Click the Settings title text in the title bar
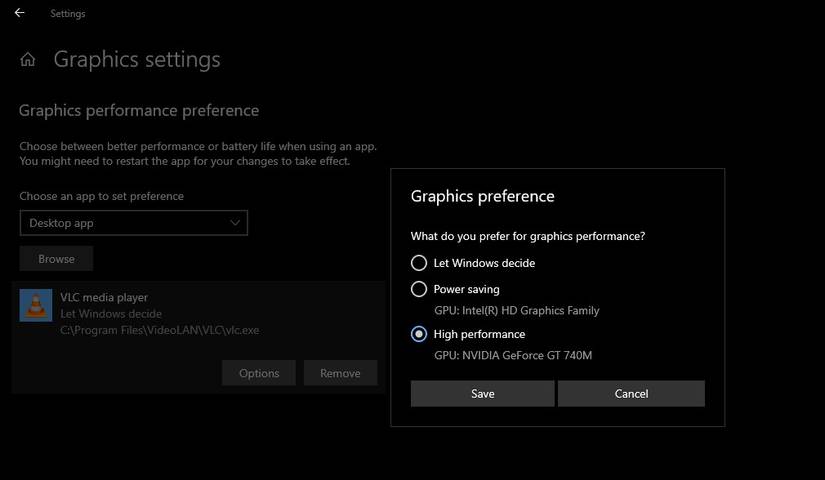The image size is (825, 480). [x=68, y=14]
